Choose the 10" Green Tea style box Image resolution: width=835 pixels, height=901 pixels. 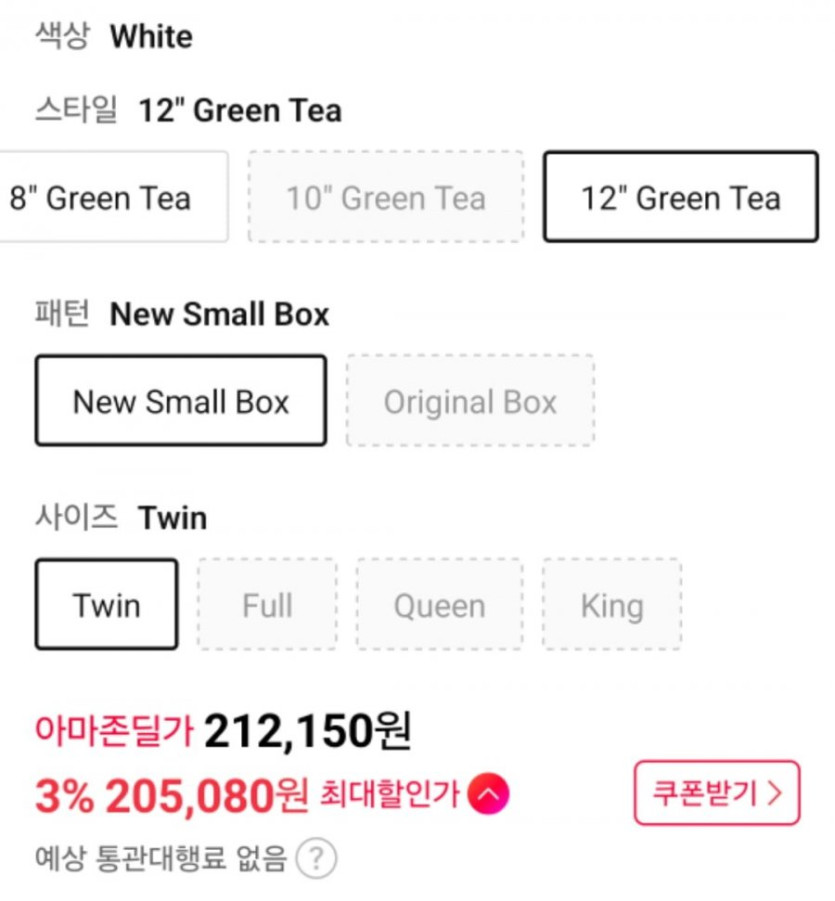click(x=385, y=197)
